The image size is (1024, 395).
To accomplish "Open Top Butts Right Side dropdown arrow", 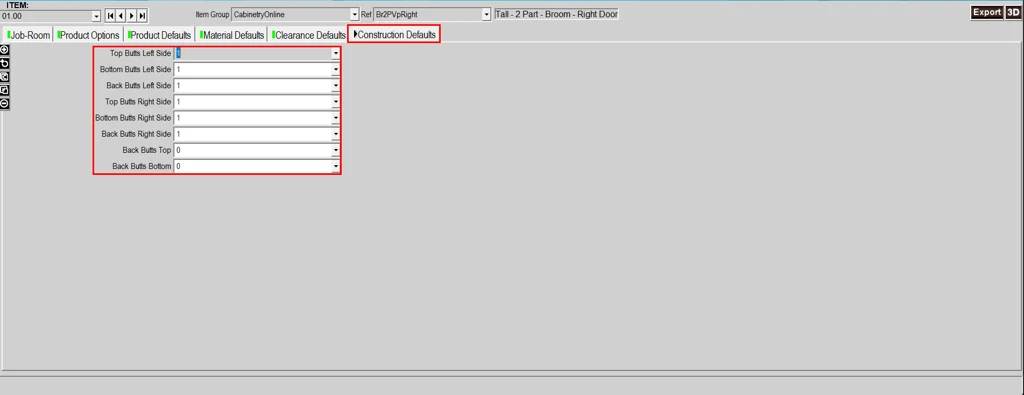I will click(x=336, y=102).
